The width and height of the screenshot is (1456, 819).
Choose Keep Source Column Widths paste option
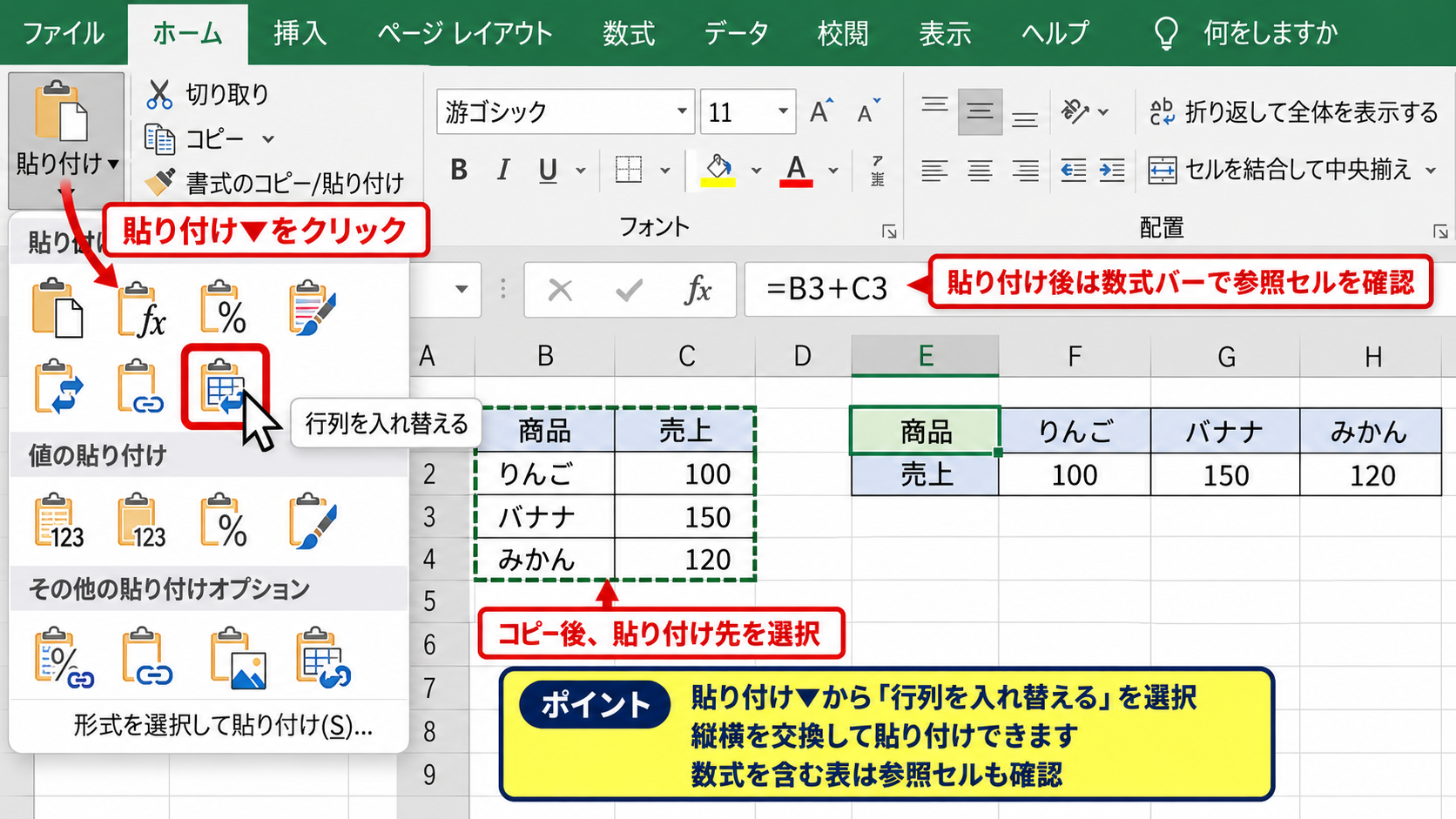pos(141,386)
